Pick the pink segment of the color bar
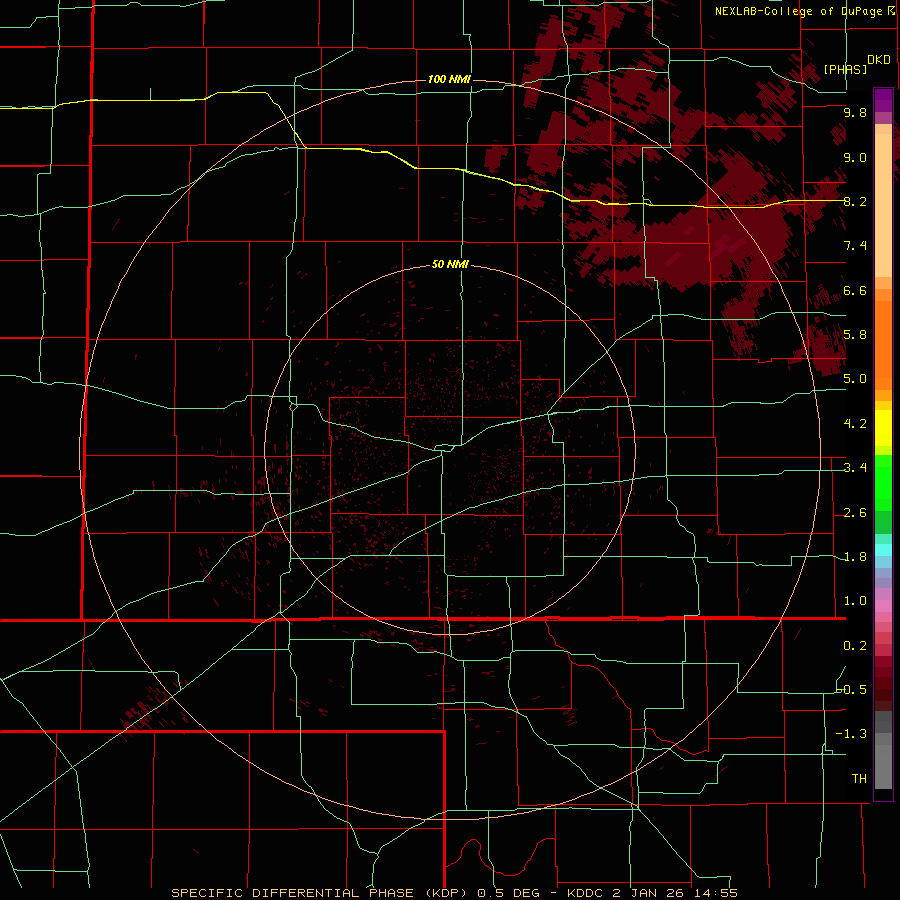Screen dimensions: 900x900 click(883, 606)
